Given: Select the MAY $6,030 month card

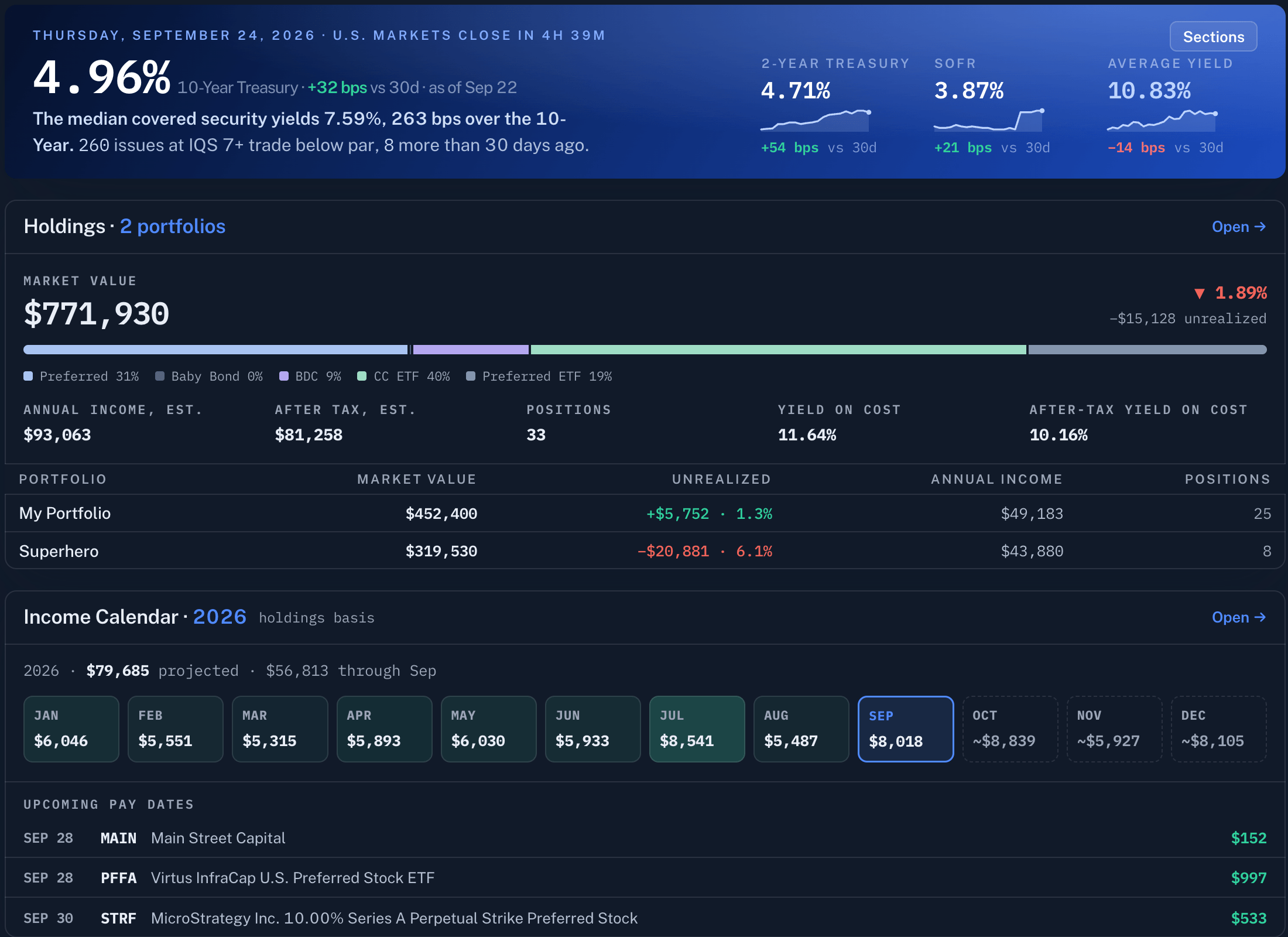Looking at the screenshot, I should (x=489, y=729).
